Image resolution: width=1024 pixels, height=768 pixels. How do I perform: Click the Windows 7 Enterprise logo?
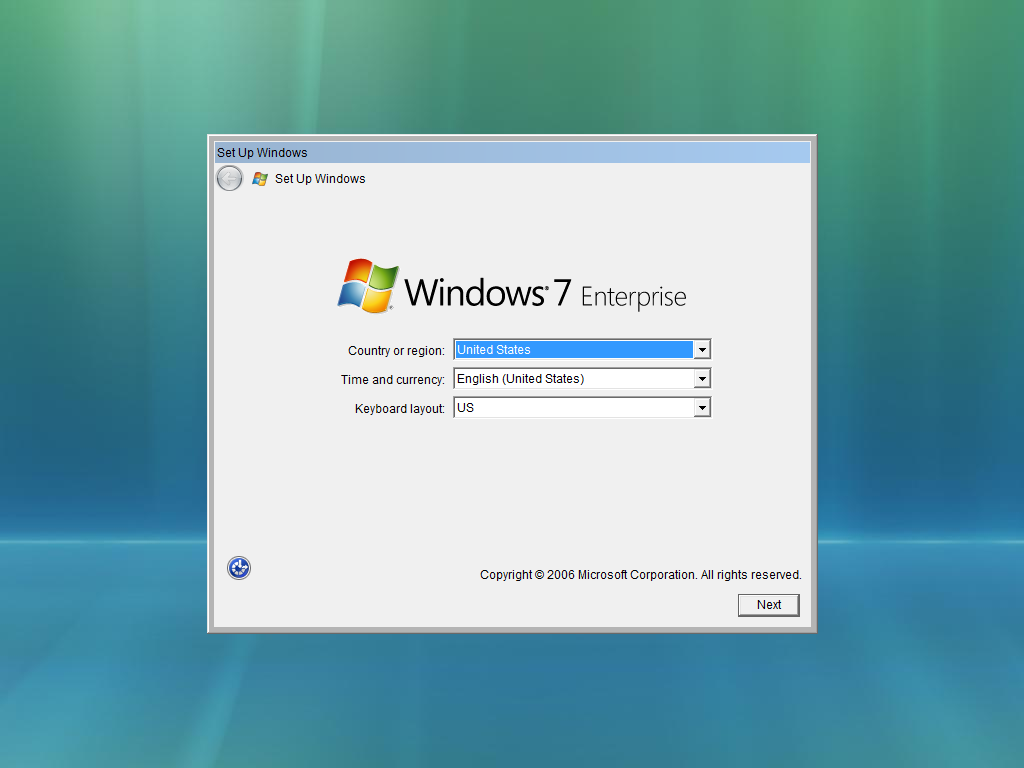[x=512, y=287]
